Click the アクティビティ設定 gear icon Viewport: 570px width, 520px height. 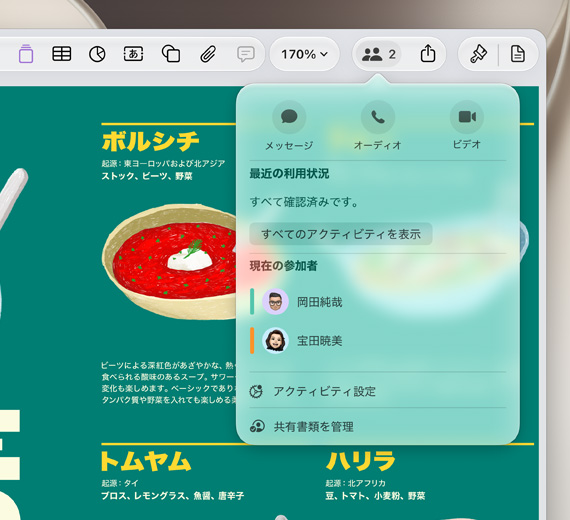point(256,391)
